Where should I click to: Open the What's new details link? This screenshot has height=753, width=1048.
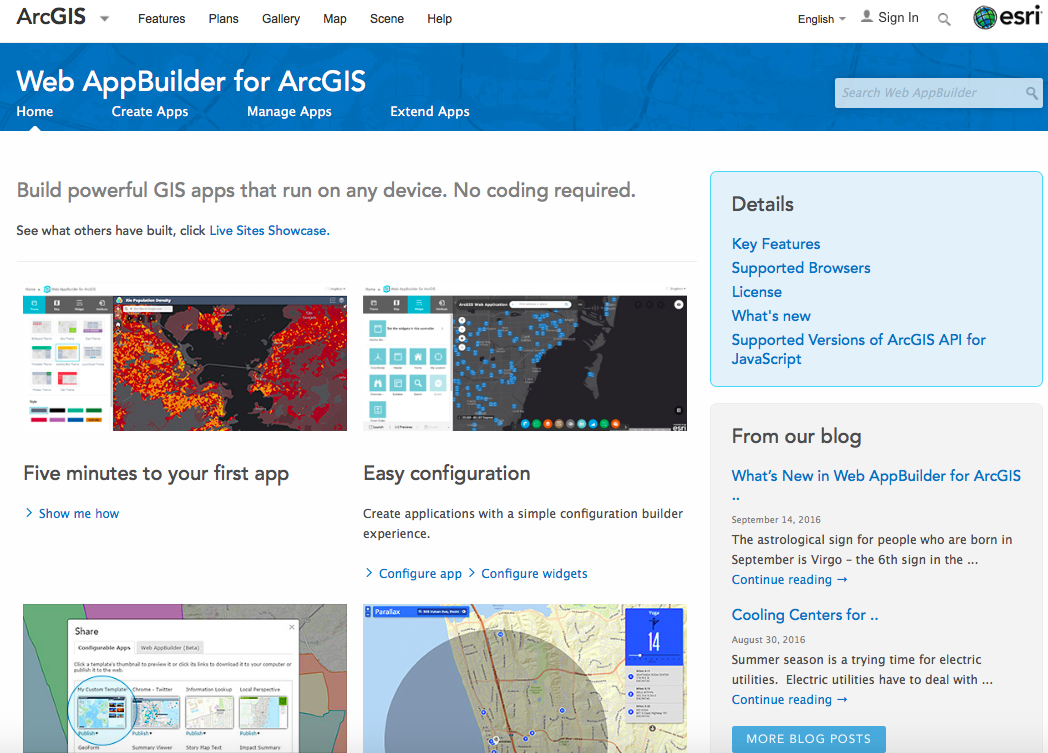pyautogui.click(x=771, y=316)
